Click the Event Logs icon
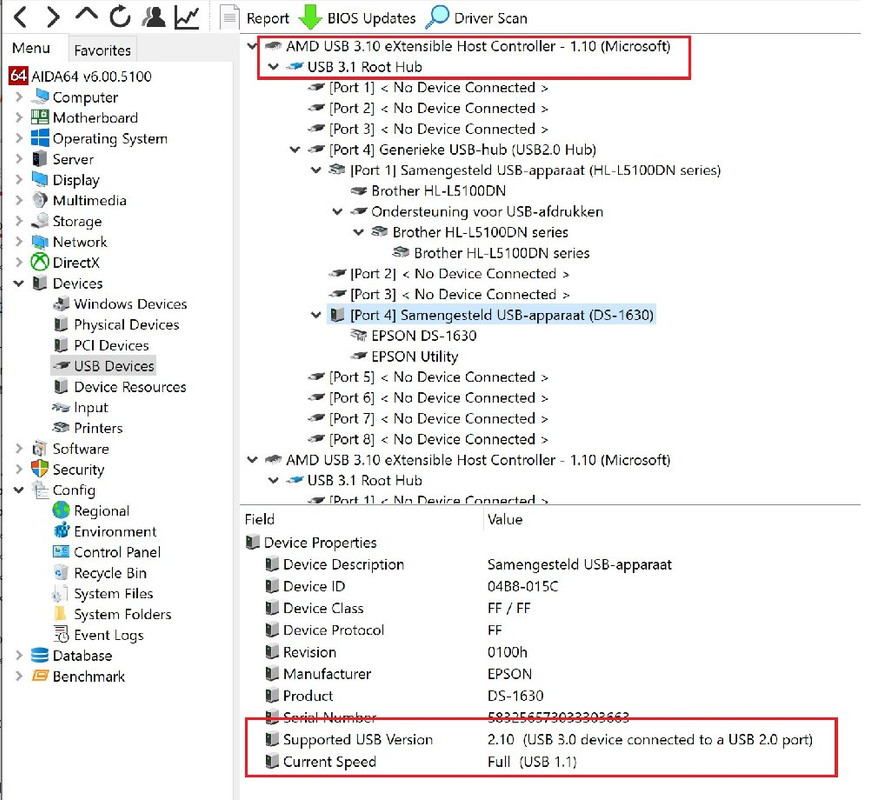 (61, 634)
